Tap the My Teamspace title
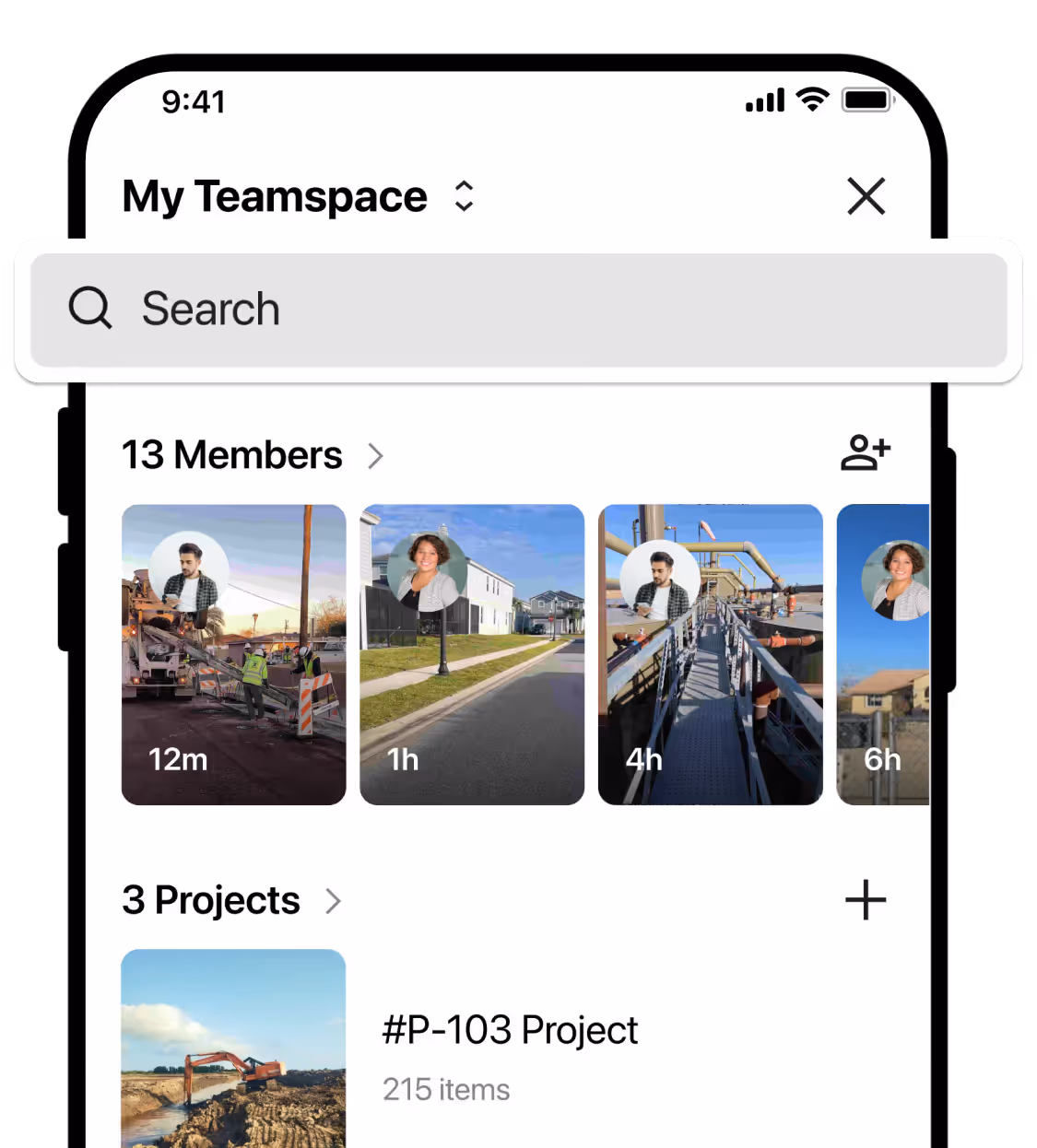The height and width of the screenshot is (1148, 1037). tap(275, 197)
